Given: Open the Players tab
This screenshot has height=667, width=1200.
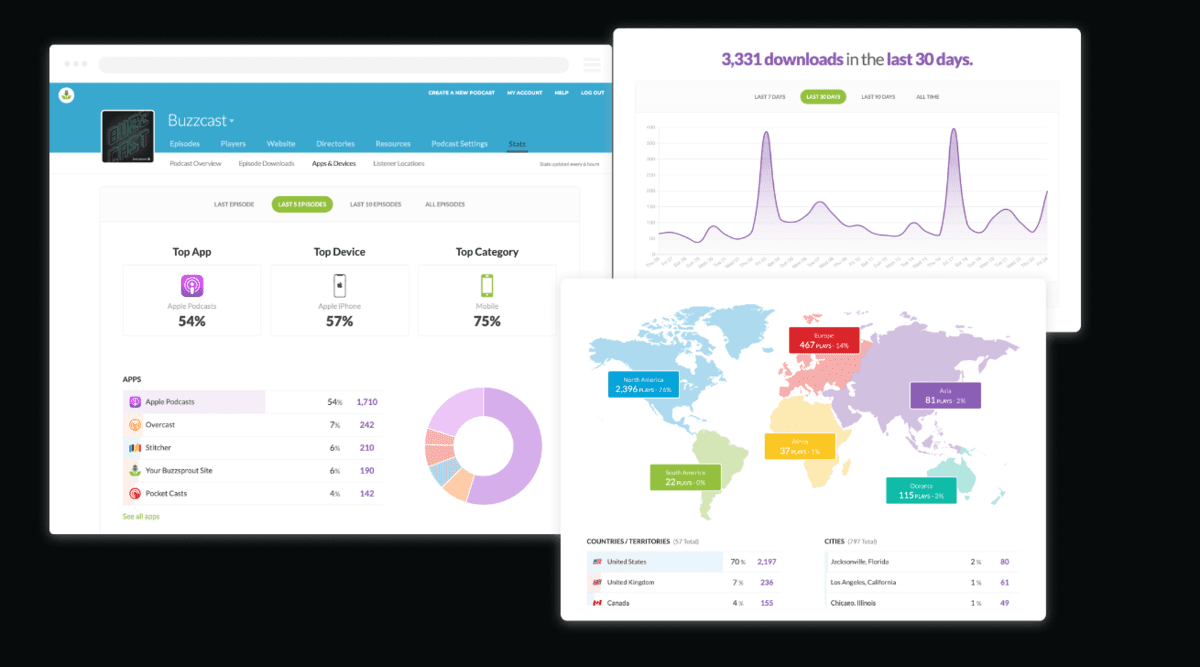Looking at the screenshot, I should [233, 144].
